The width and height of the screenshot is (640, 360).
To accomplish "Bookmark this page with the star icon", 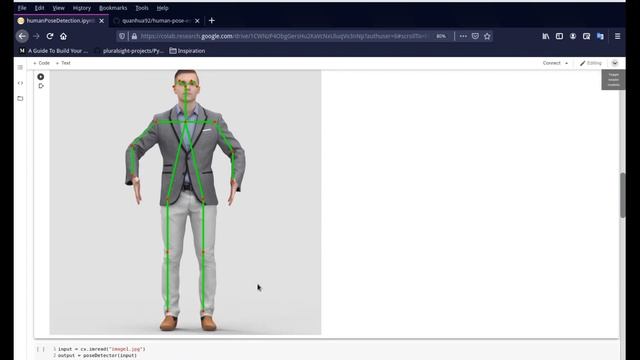I will click(487, 36).
